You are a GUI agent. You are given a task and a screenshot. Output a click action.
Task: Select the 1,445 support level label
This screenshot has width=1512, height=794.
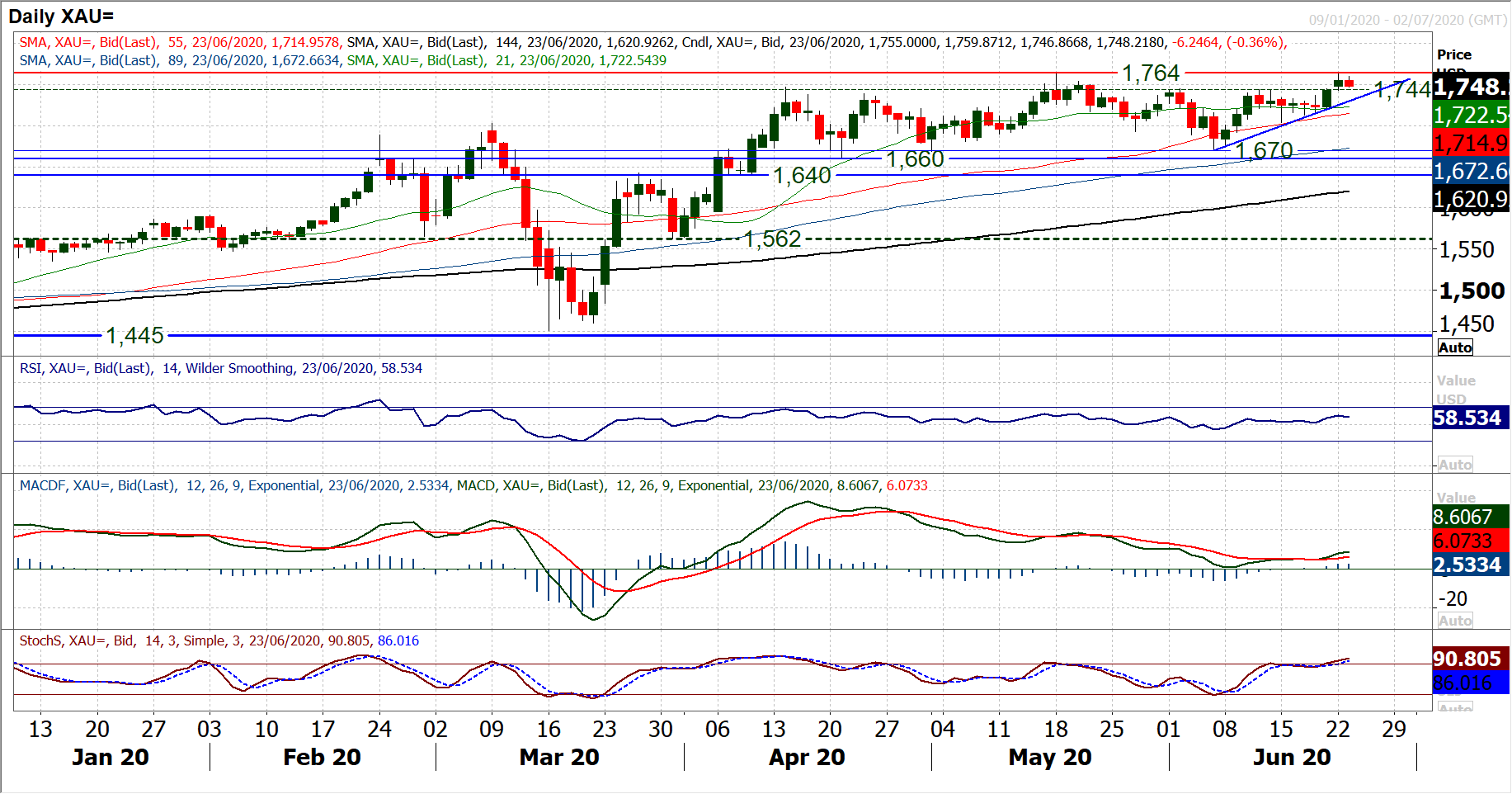point(134,336)
